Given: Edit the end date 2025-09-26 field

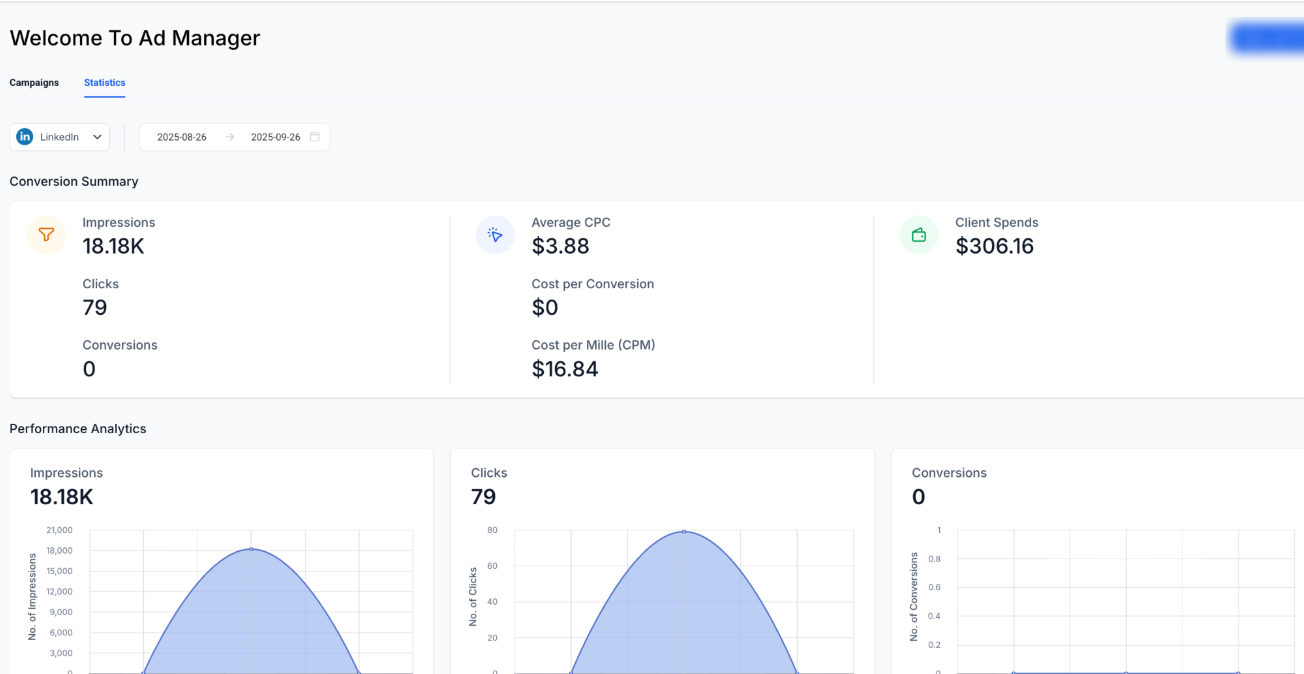Looking at the screenshot, I should 275,137.
